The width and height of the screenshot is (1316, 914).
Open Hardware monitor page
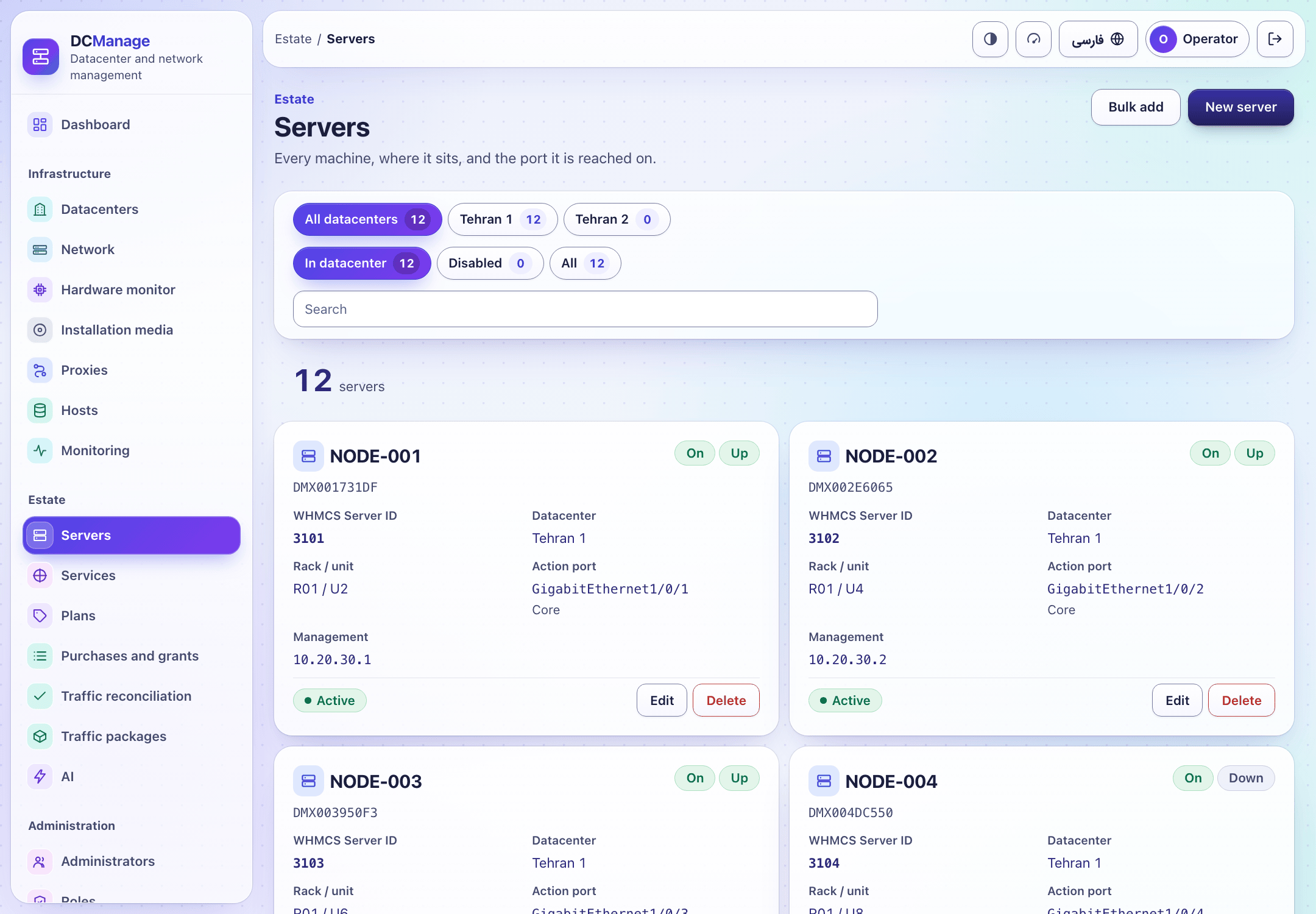tap(132, 290)
